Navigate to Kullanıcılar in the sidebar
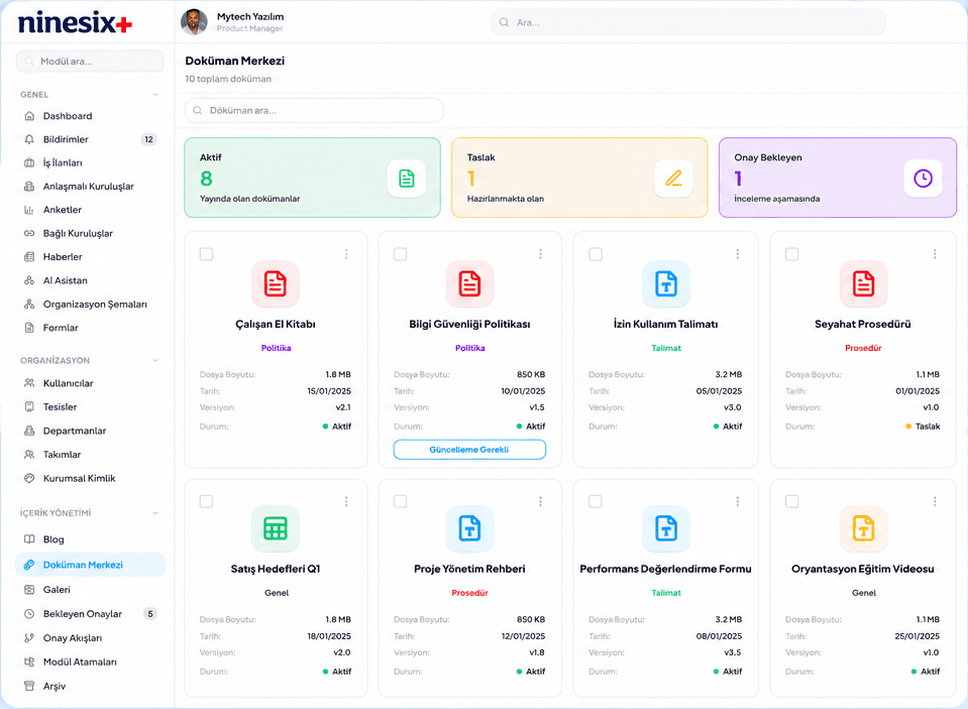 90,383
